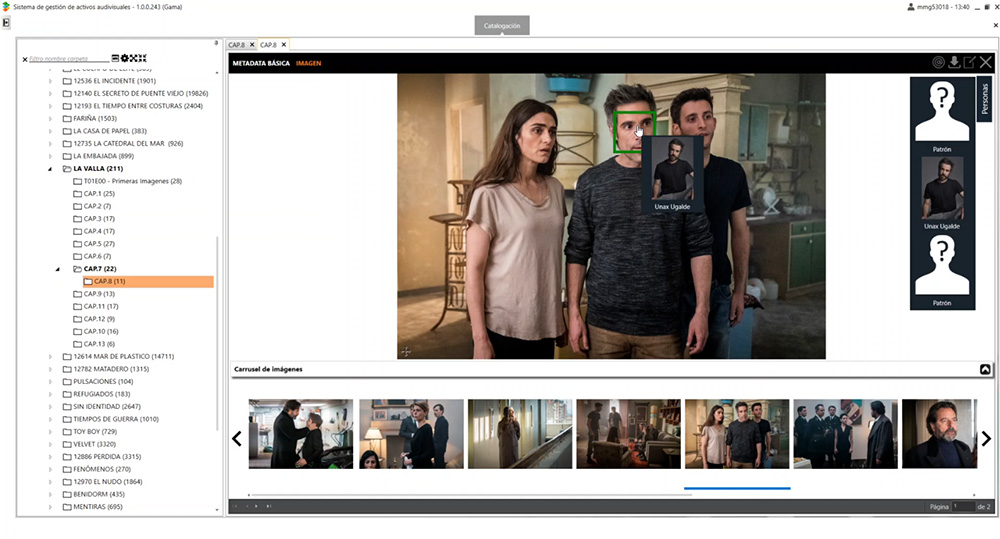
Task: Expand 12614 MAR DE PLASTICO folder
Action: point(50,357)
